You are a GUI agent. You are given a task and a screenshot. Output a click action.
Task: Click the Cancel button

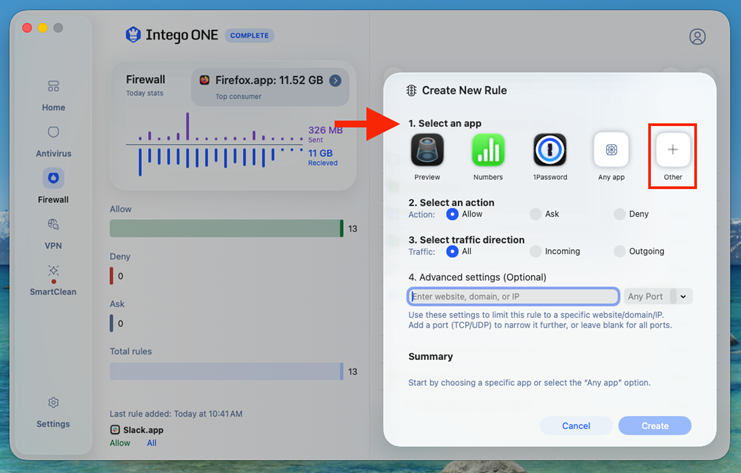pos(576,426)
